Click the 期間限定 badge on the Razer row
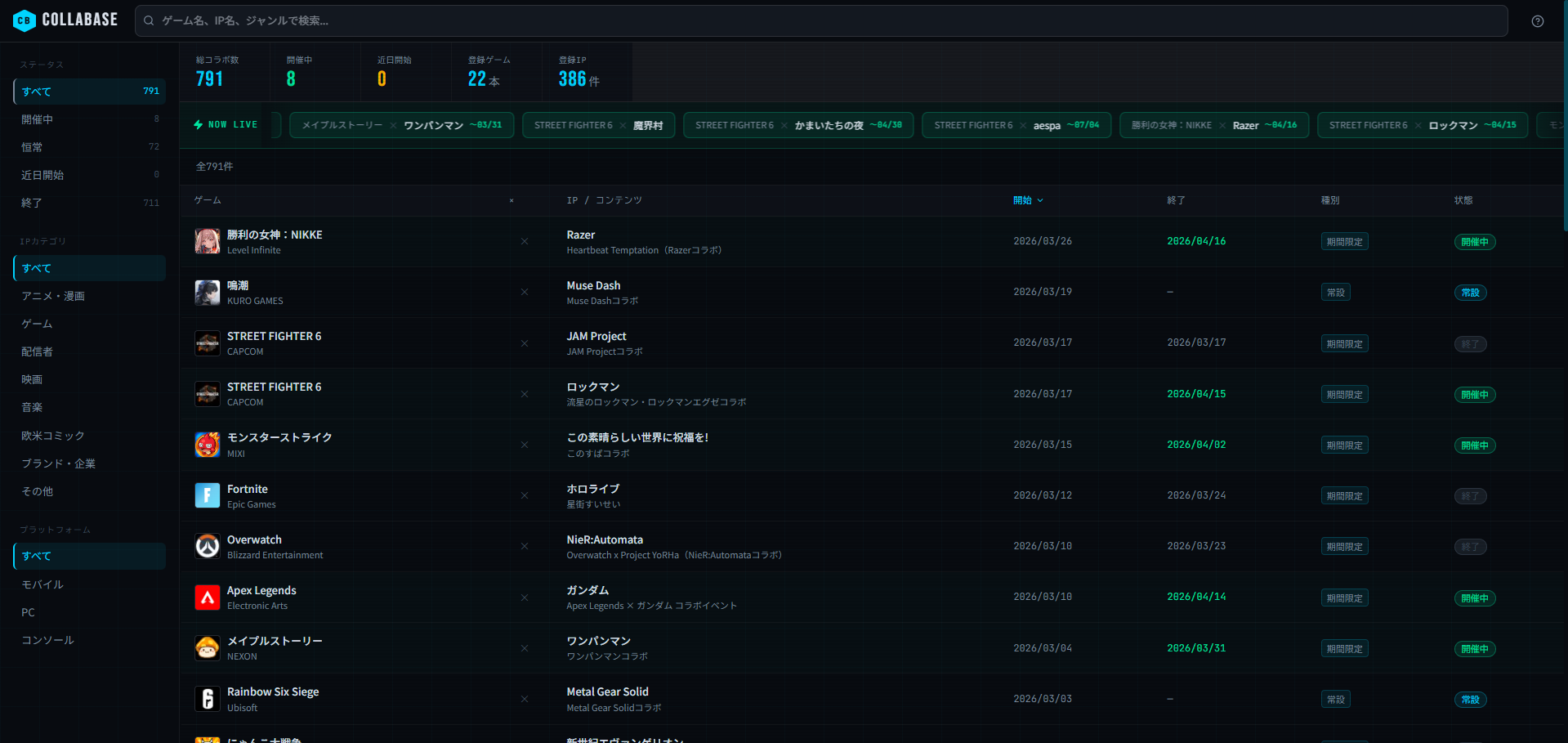 click(1344, 241)
